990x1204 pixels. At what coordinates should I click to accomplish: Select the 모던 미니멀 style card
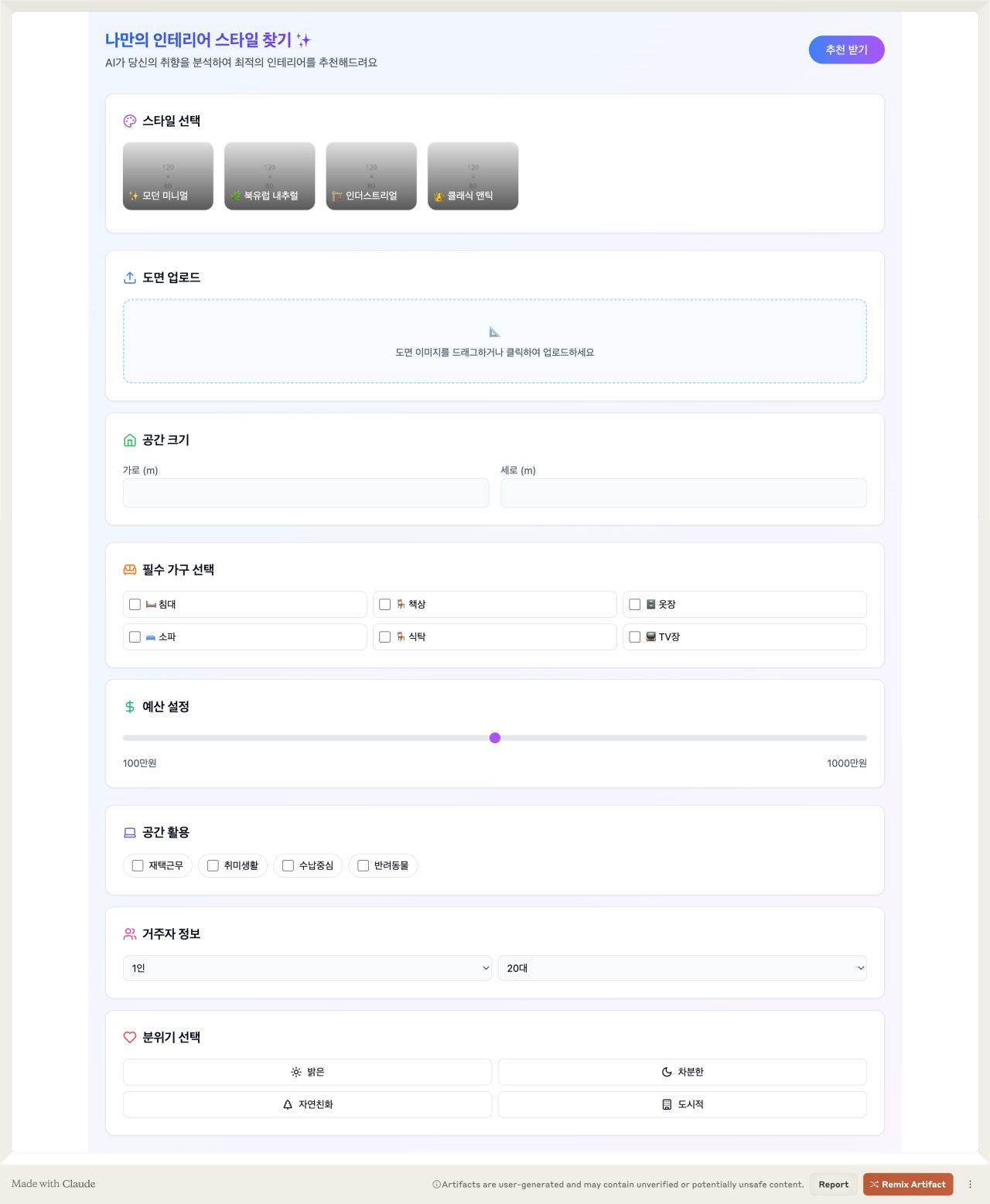(x=168, y=176)
